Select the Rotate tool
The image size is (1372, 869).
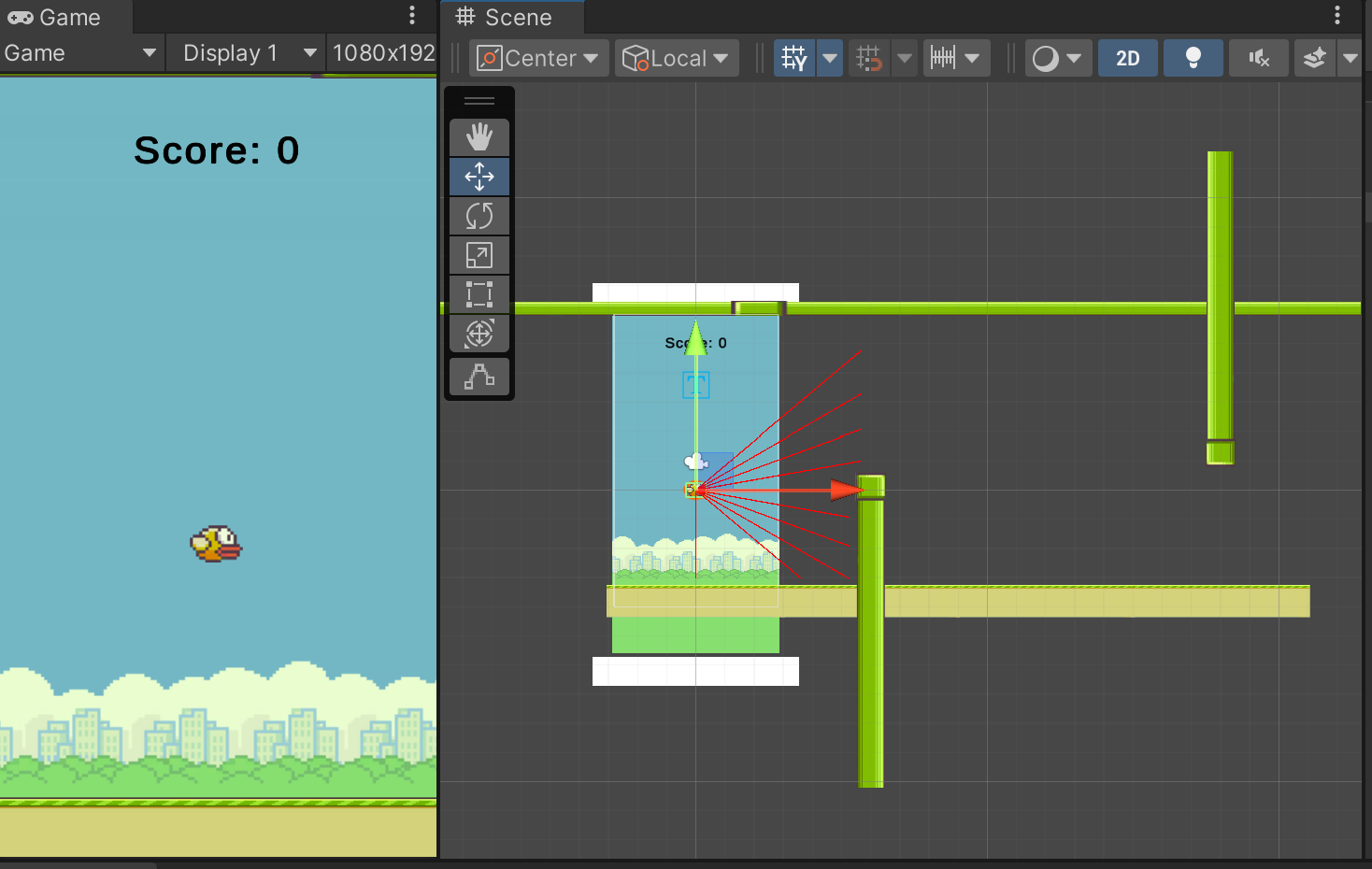pyautogui.click(x=479, y=216)
